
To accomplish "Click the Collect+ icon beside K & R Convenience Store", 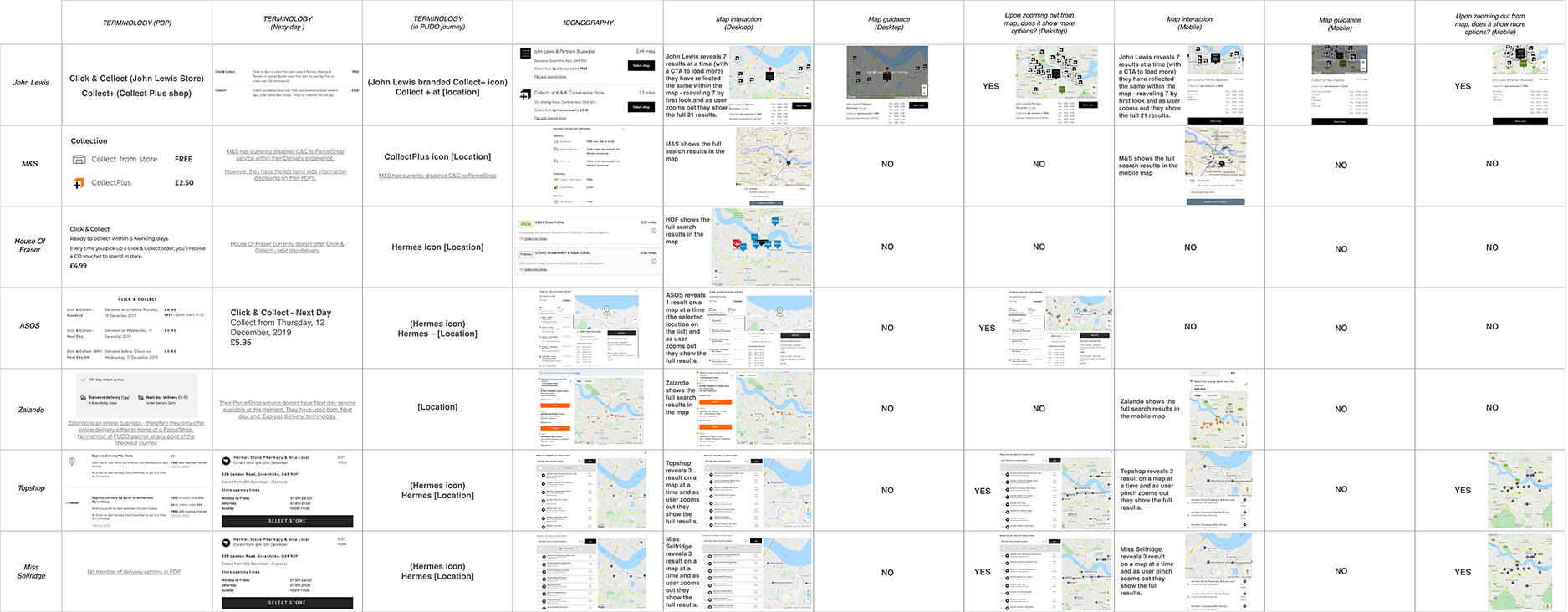I will pos(525,96).
